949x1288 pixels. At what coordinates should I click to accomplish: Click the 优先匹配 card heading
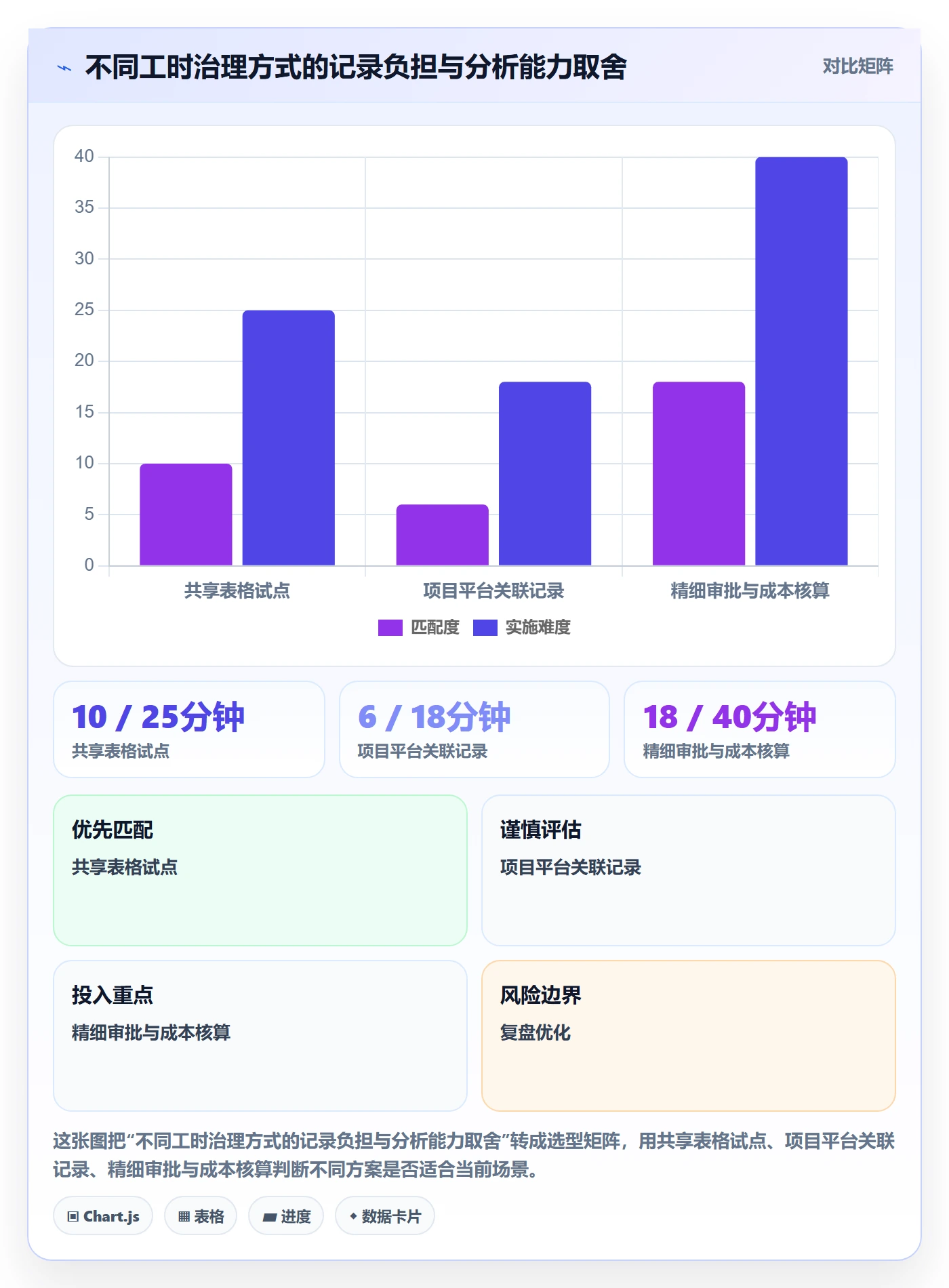coord(113,830)
